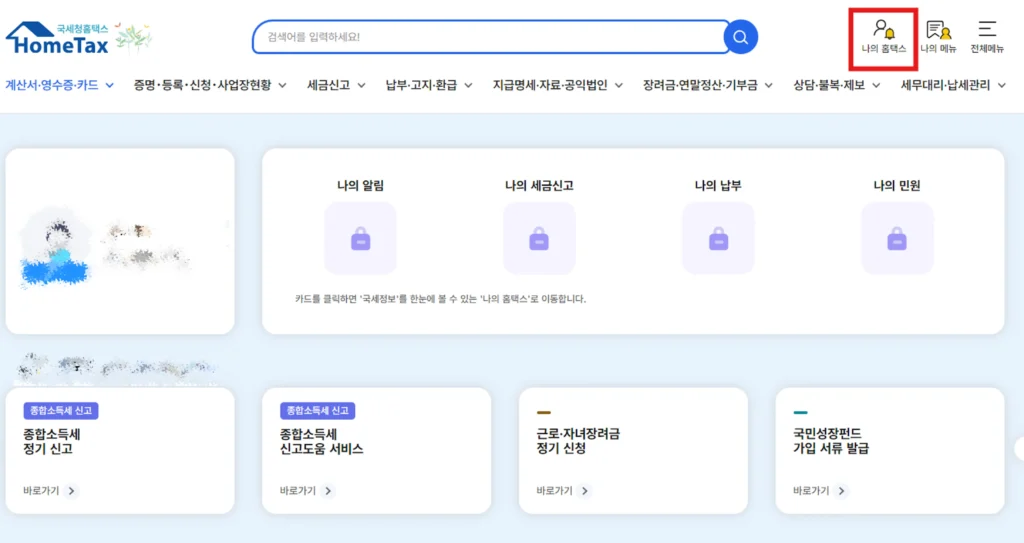
Task: Expand 세금신고 menu chevron
Action: click(x=361, y=86)
